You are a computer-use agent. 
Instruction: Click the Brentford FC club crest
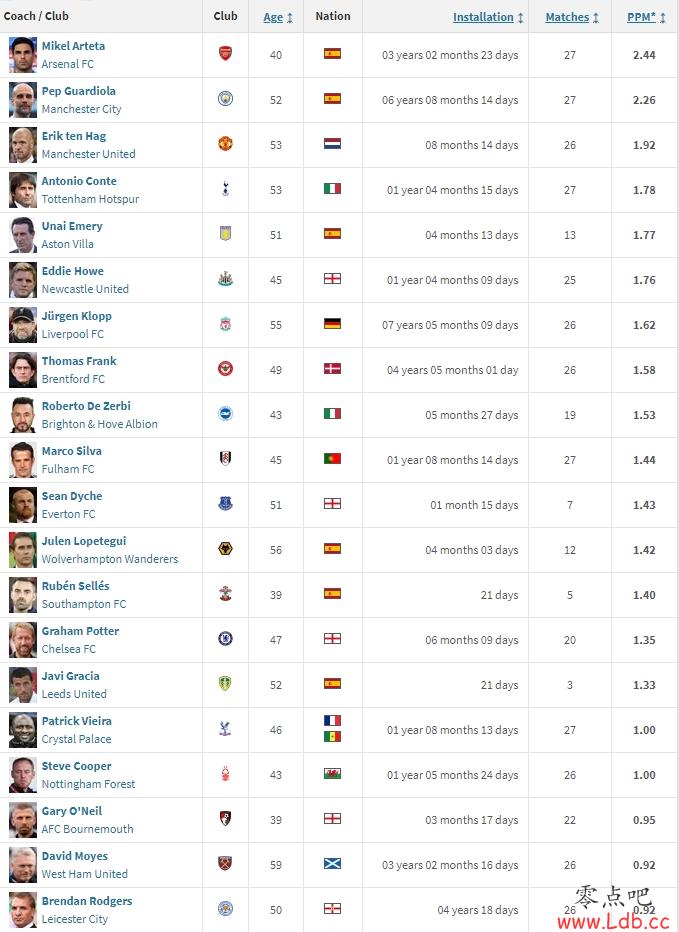click(225, 369)
